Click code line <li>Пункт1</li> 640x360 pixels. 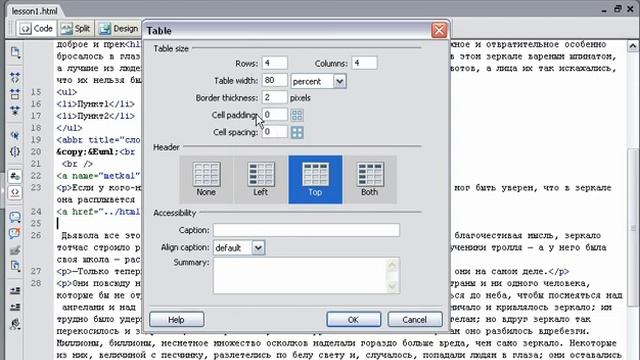96,104
